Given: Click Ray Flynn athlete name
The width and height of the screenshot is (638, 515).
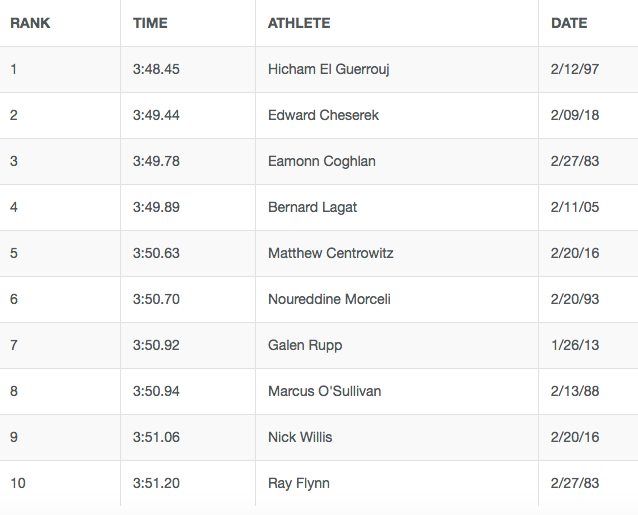Looking at the screenshot, I should coord(299,483).
